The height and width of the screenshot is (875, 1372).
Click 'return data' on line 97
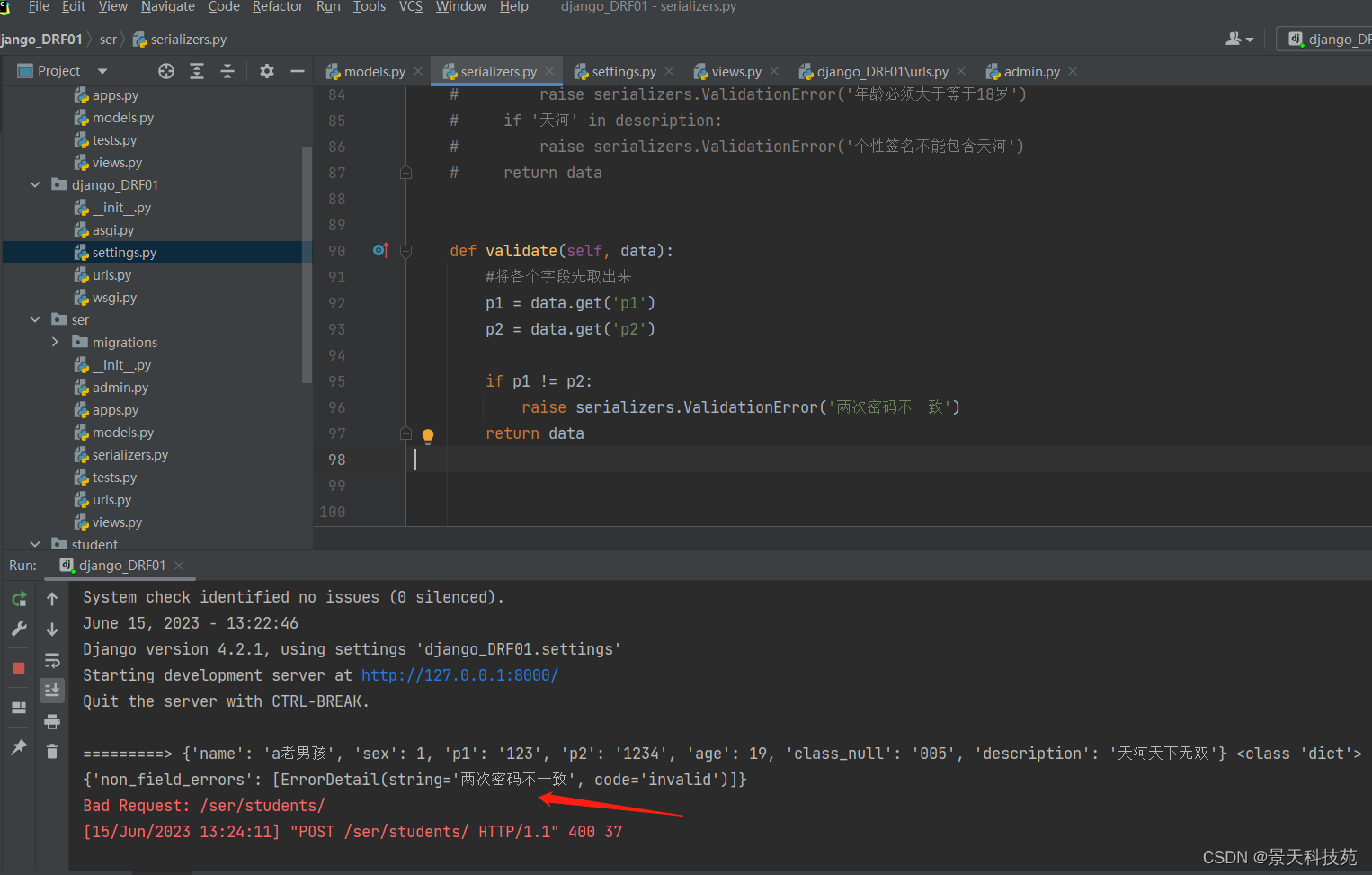(x=535, y=433)
